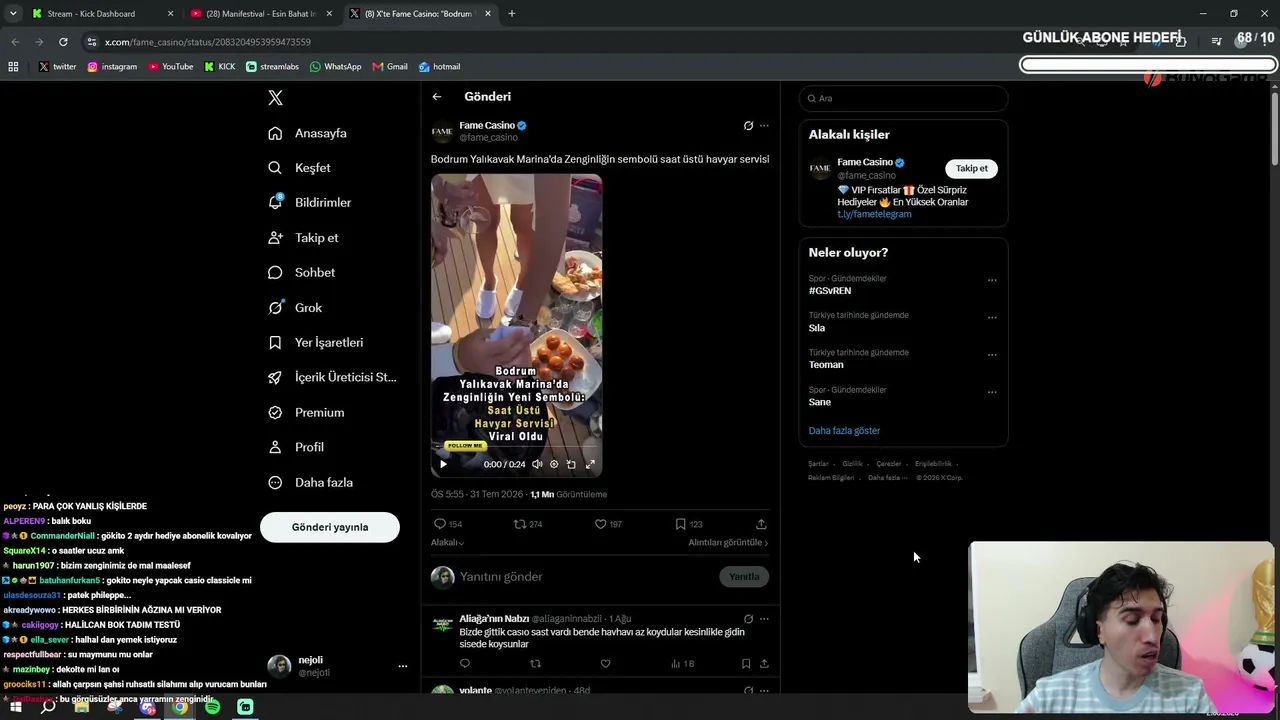Click the Gönderi yayınla button

click(330, 527)
